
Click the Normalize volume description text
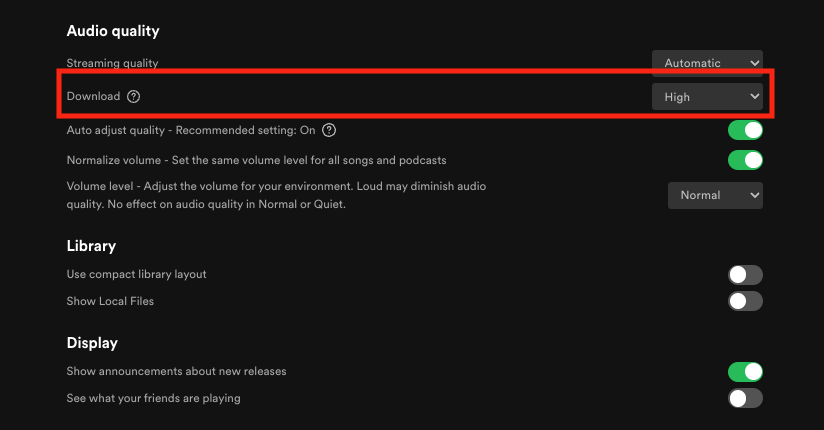[256, 160]
